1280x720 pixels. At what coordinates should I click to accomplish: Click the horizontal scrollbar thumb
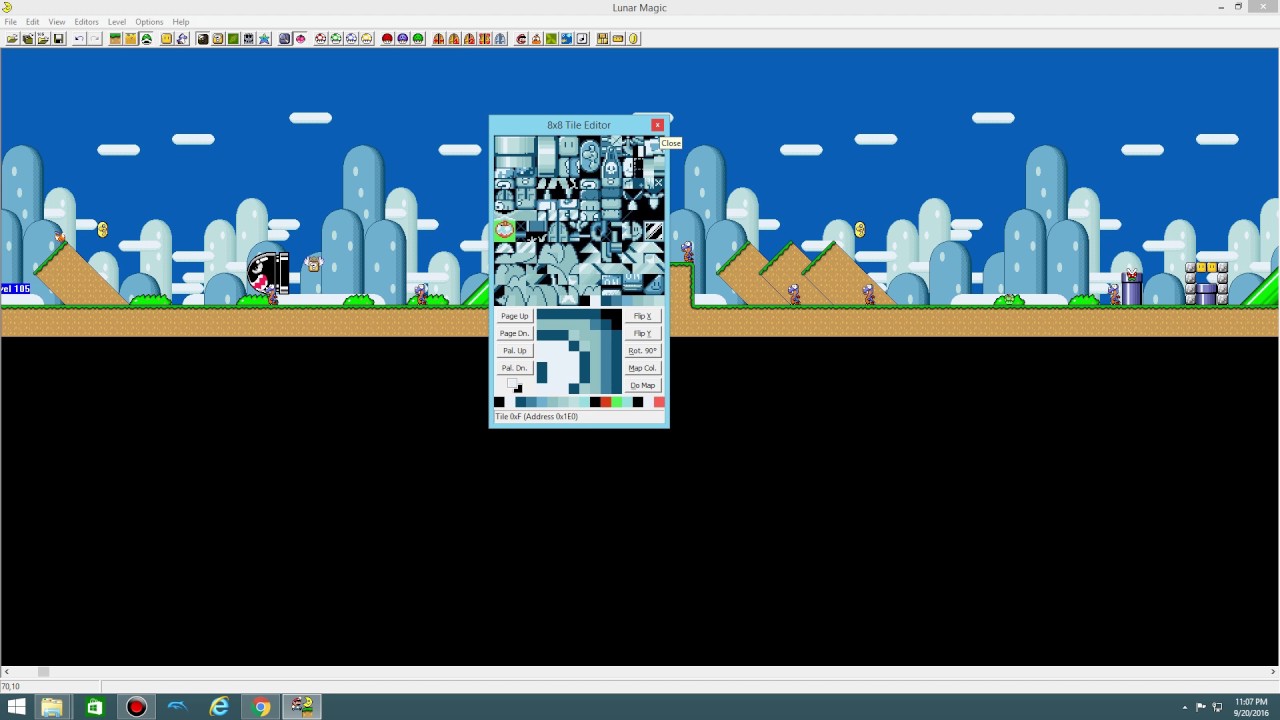click(x=43, y=672)
